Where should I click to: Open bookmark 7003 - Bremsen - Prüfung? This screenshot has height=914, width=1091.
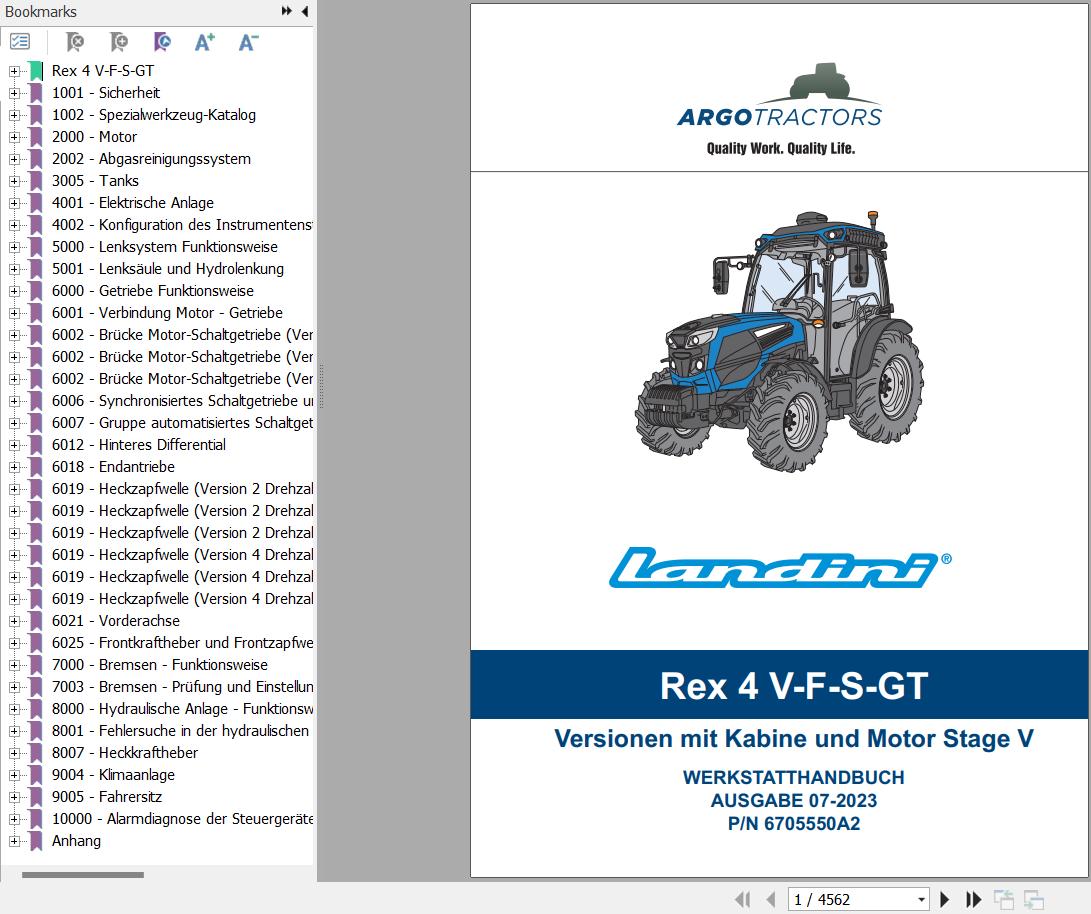tap(182, 687)
